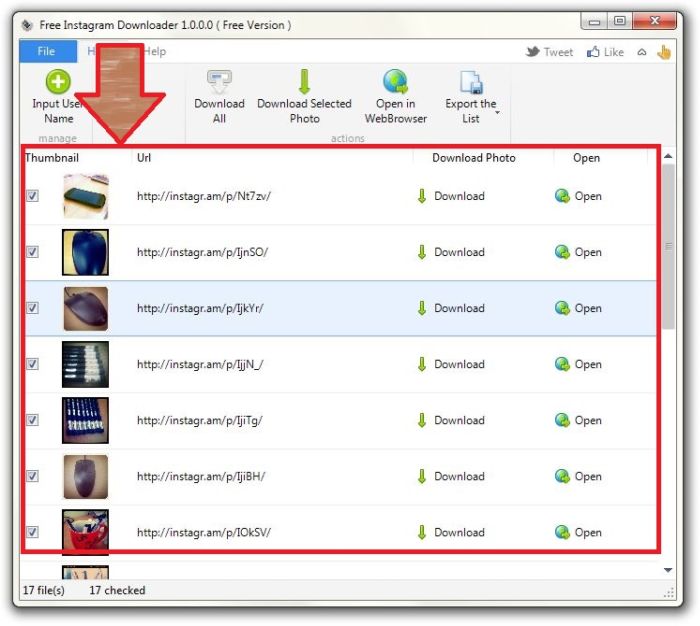Click the Open link for IjiBH
The image size is (700, 626).
point(588,477)
